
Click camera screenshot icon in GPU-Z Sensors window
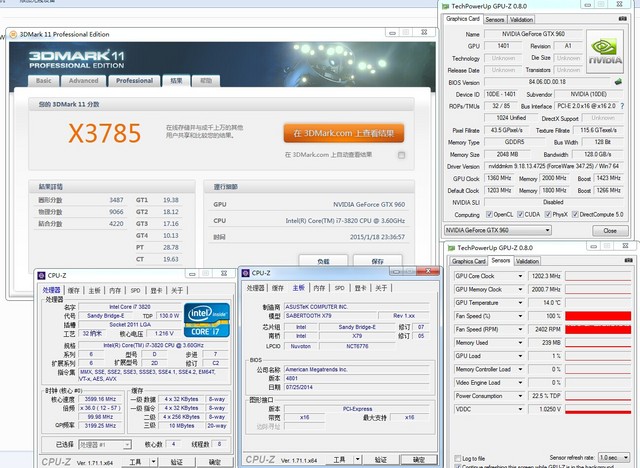point(628,260)
